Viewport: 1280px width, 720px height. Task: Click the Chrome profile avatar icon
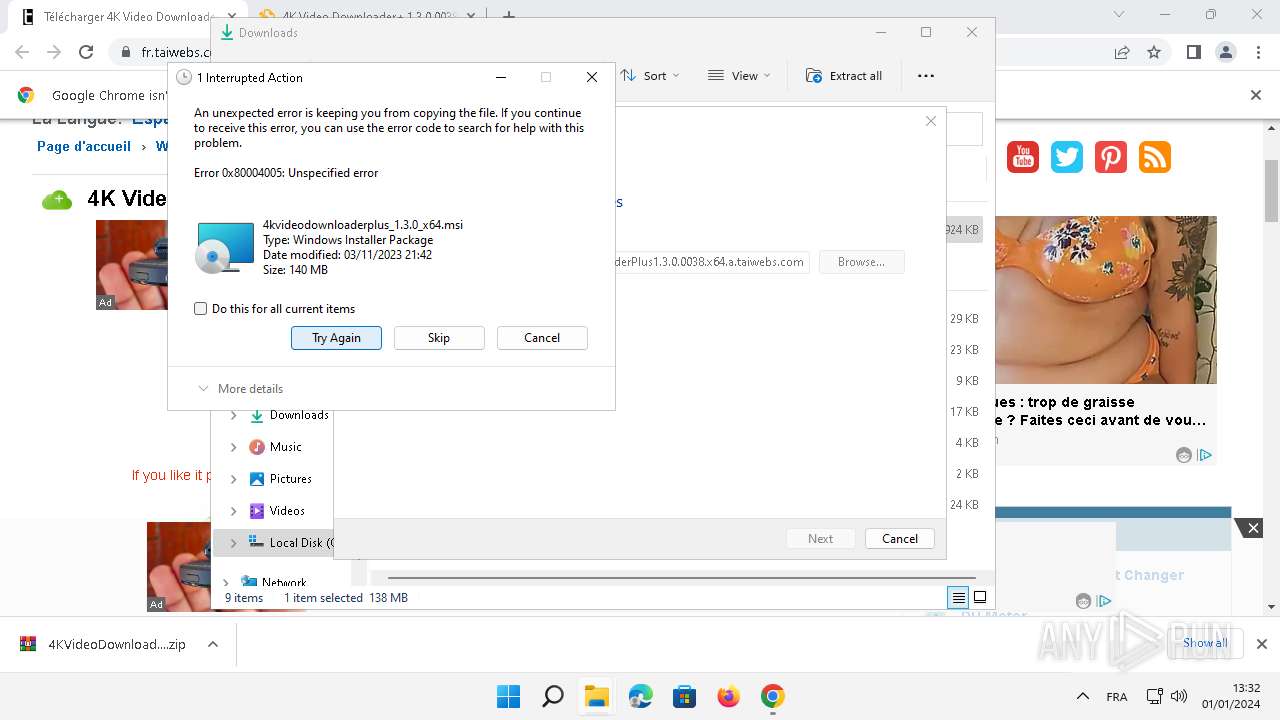[x=1225, y=52]
